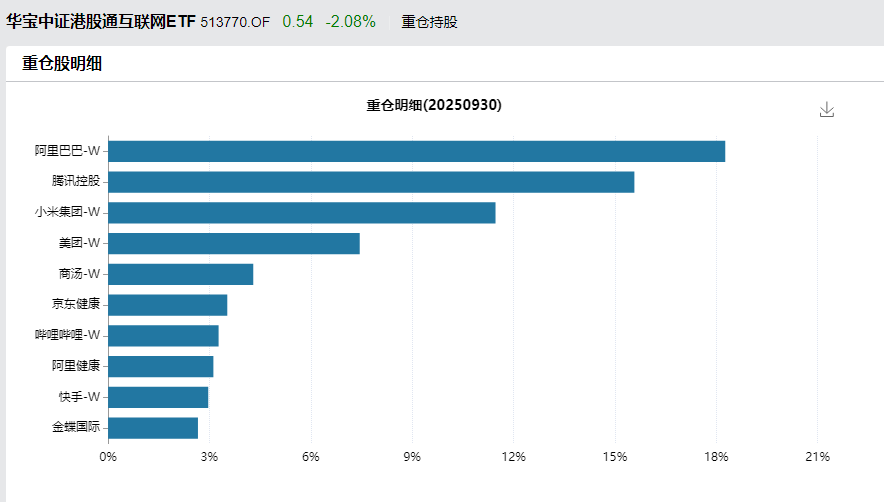The image size is (884, 502).
Task: Select the 商汤-W holdings bar
Action: (181, 274)
